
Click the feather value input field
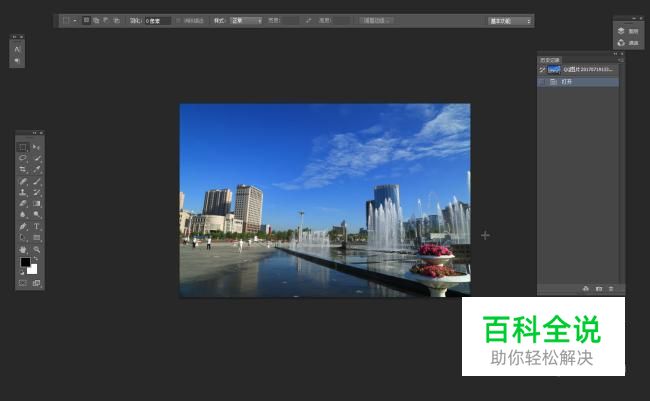pyautogui.click(x=157, y=21)
